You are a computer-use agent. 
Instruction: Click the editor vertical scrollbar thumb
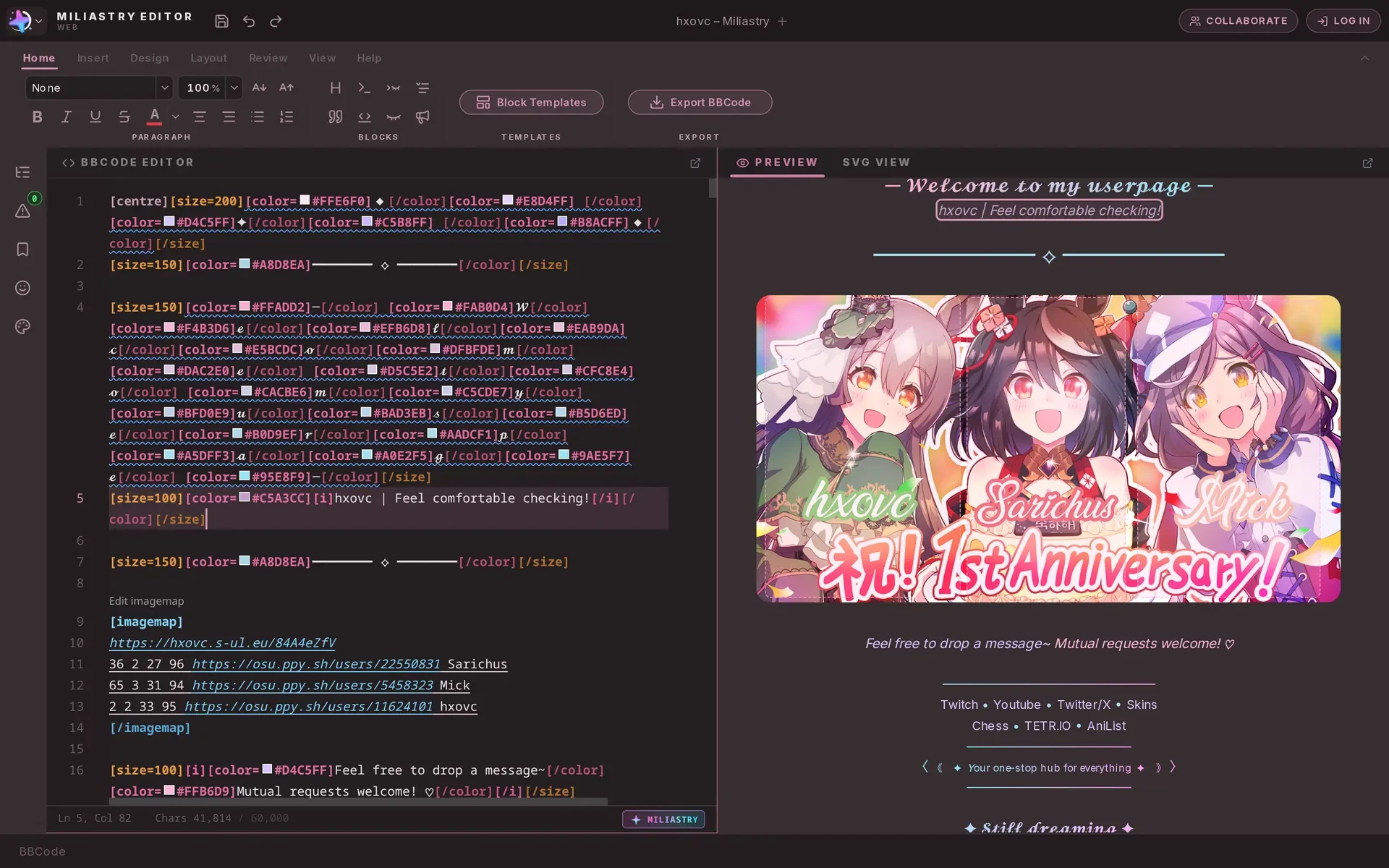[x=713, y=189]
